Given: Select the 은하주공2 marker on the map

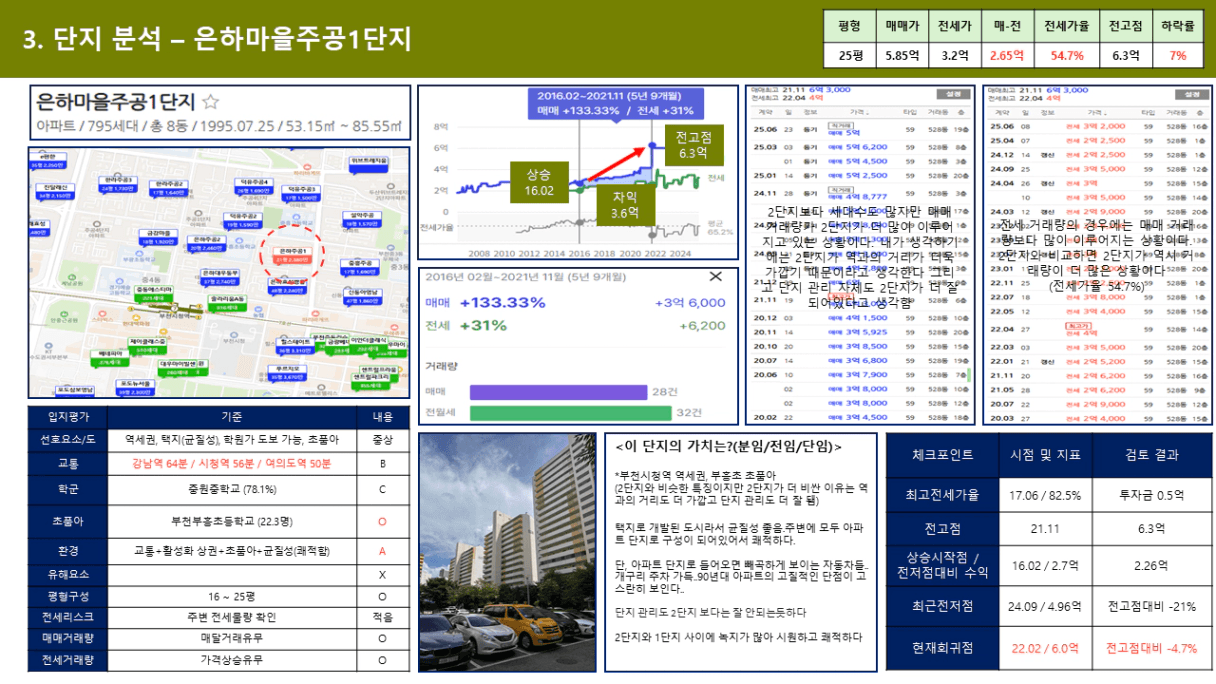Looking at the screenshot, I should 207,243.
